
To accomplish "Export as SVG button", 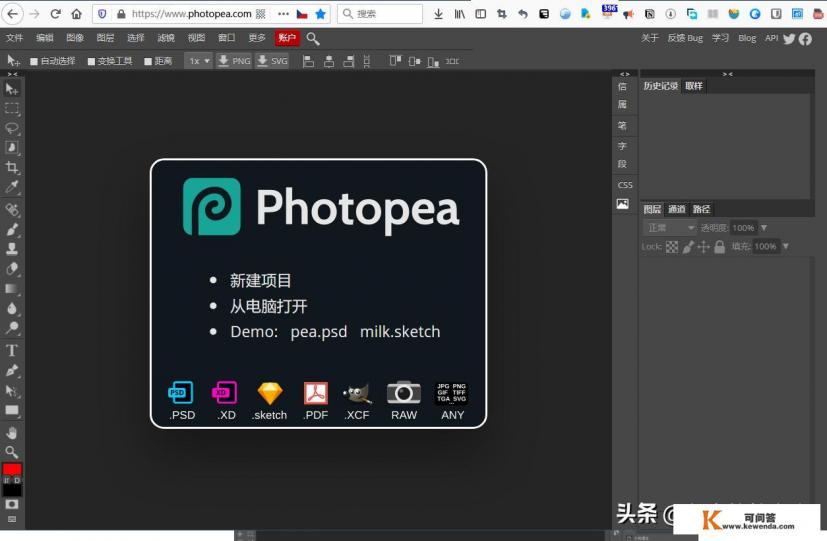I will coord(272,61).
